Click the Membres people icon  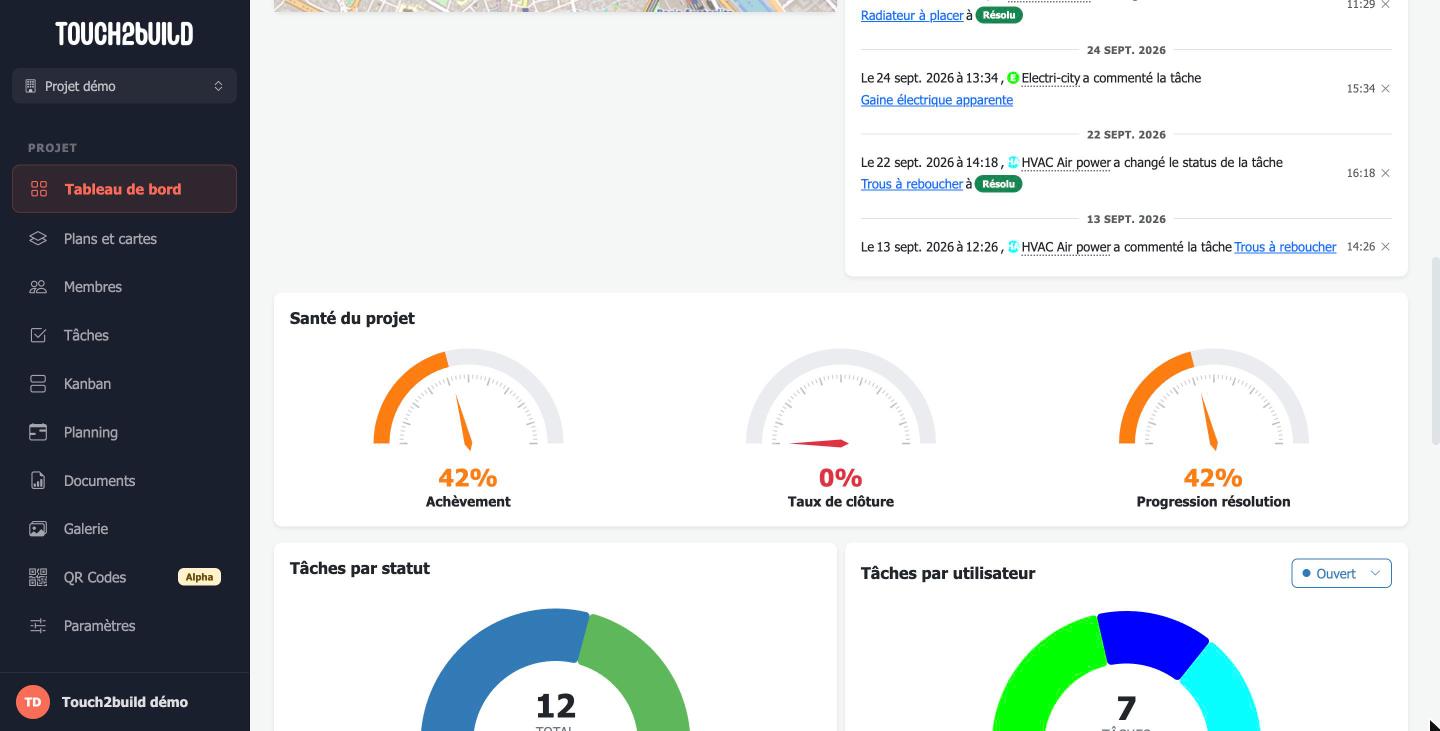coord(38,287)
